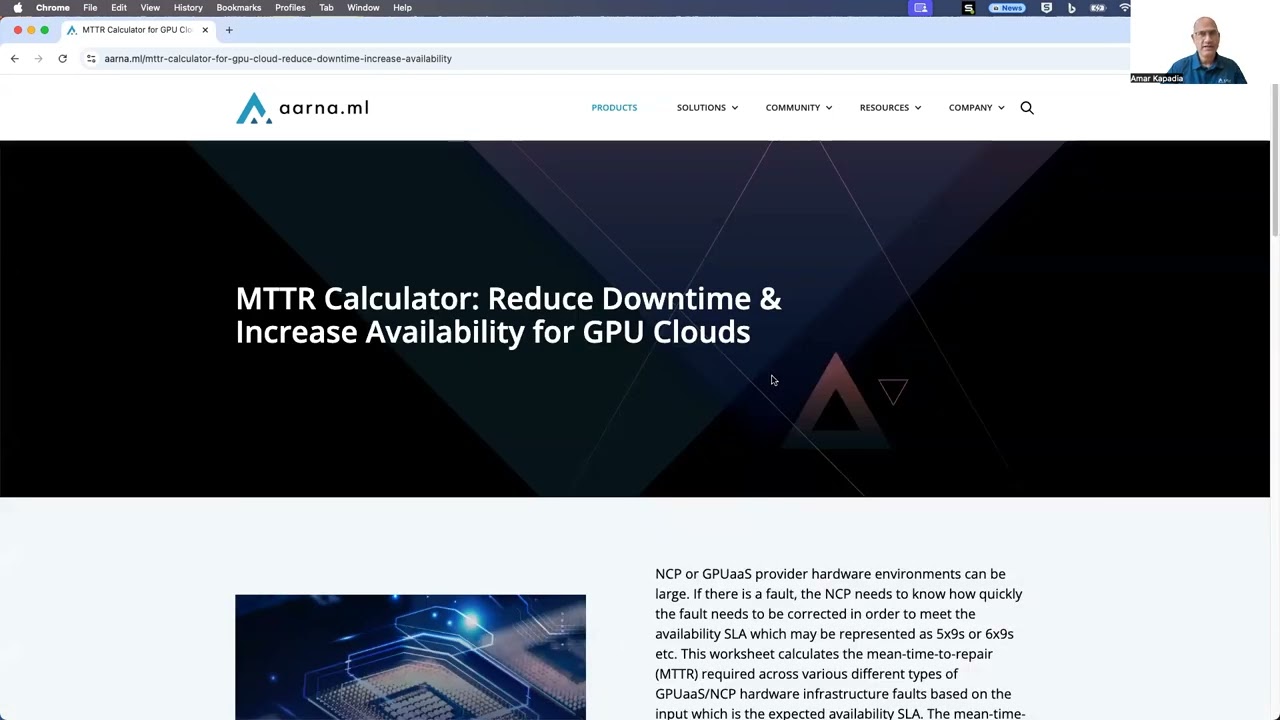Expand the SOLUTIONS dropdown chevron
1280x720 pixels.
[735, 108]
